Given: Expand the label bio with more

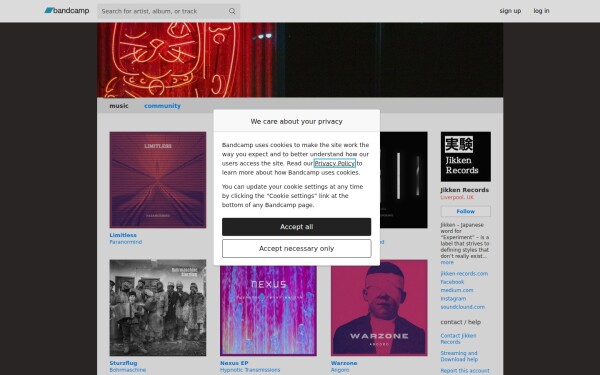Looking at the screenshot, I should point(447,262).
